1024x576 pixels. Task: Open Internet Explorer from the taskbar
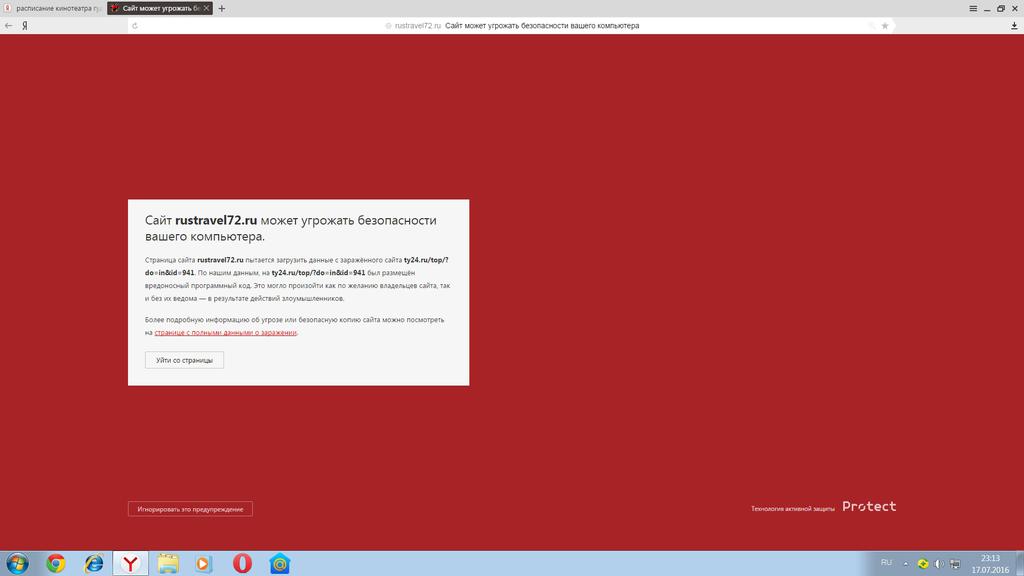coord(93,564)
